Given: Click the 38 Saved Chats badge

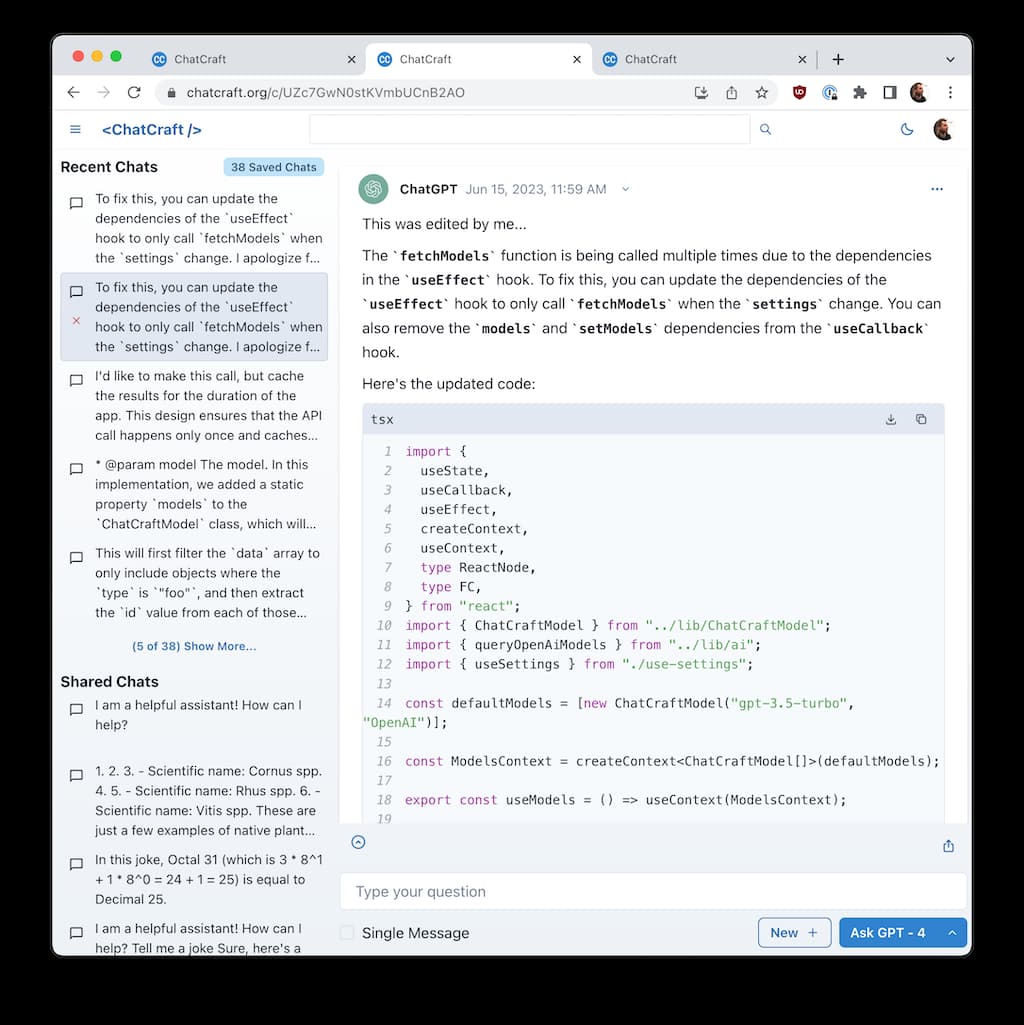Looking at the screenshot, I should point(273,167).
